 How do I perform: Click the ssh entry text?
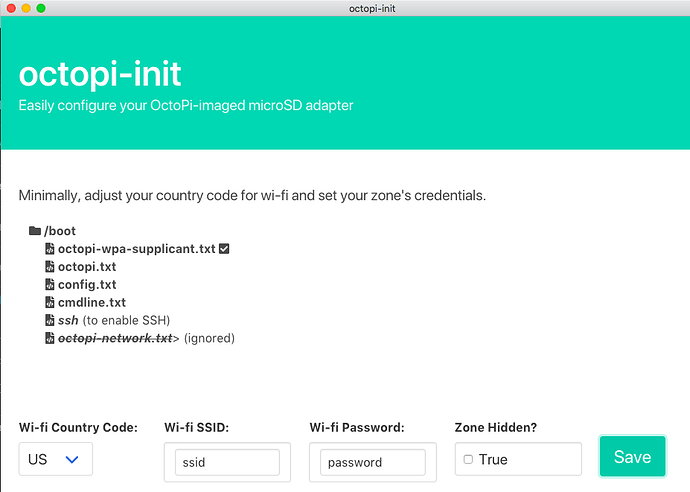point(68,320)
